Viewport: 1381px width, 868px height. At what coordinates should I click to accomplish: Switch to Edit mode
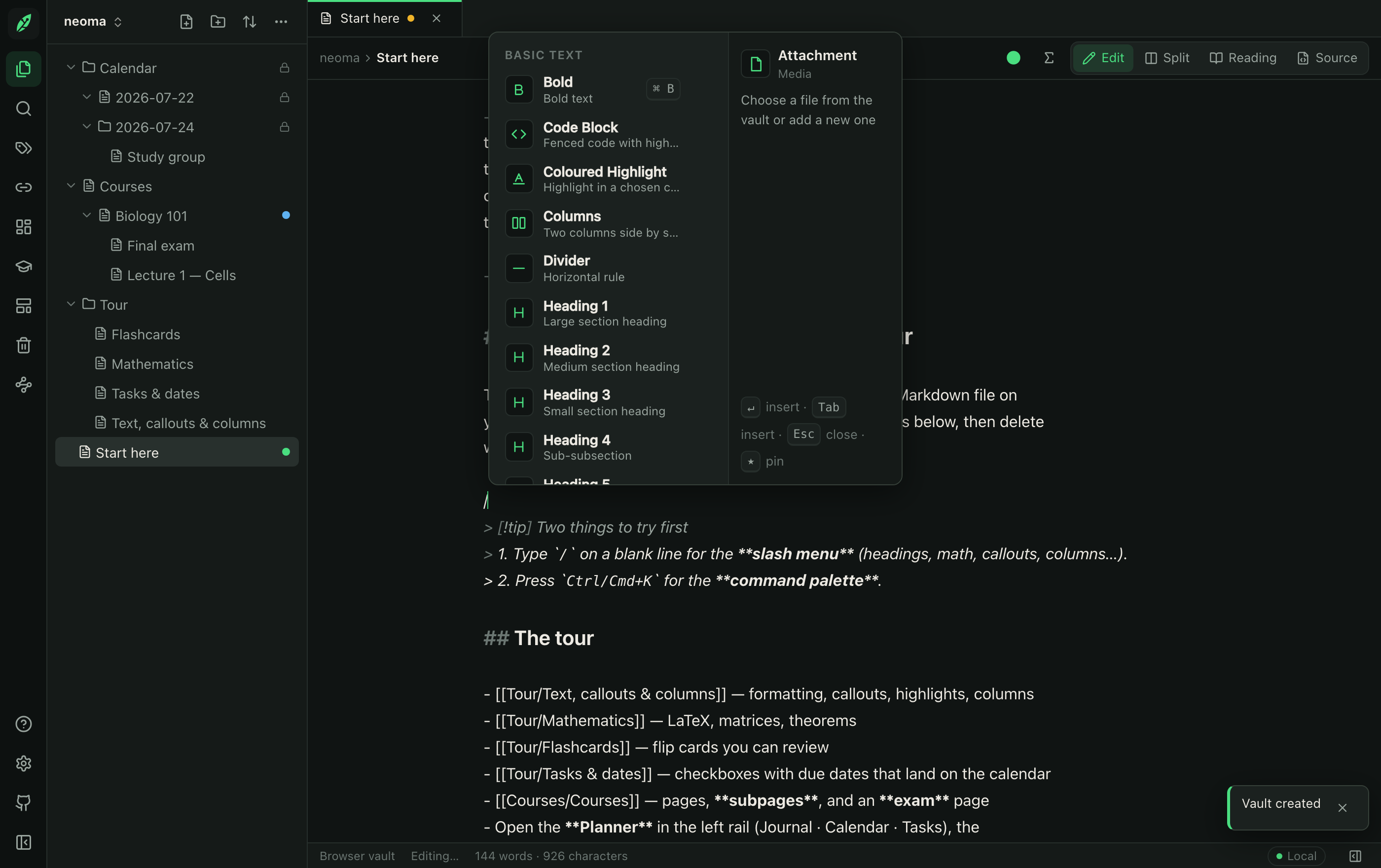coord(1103,58)
